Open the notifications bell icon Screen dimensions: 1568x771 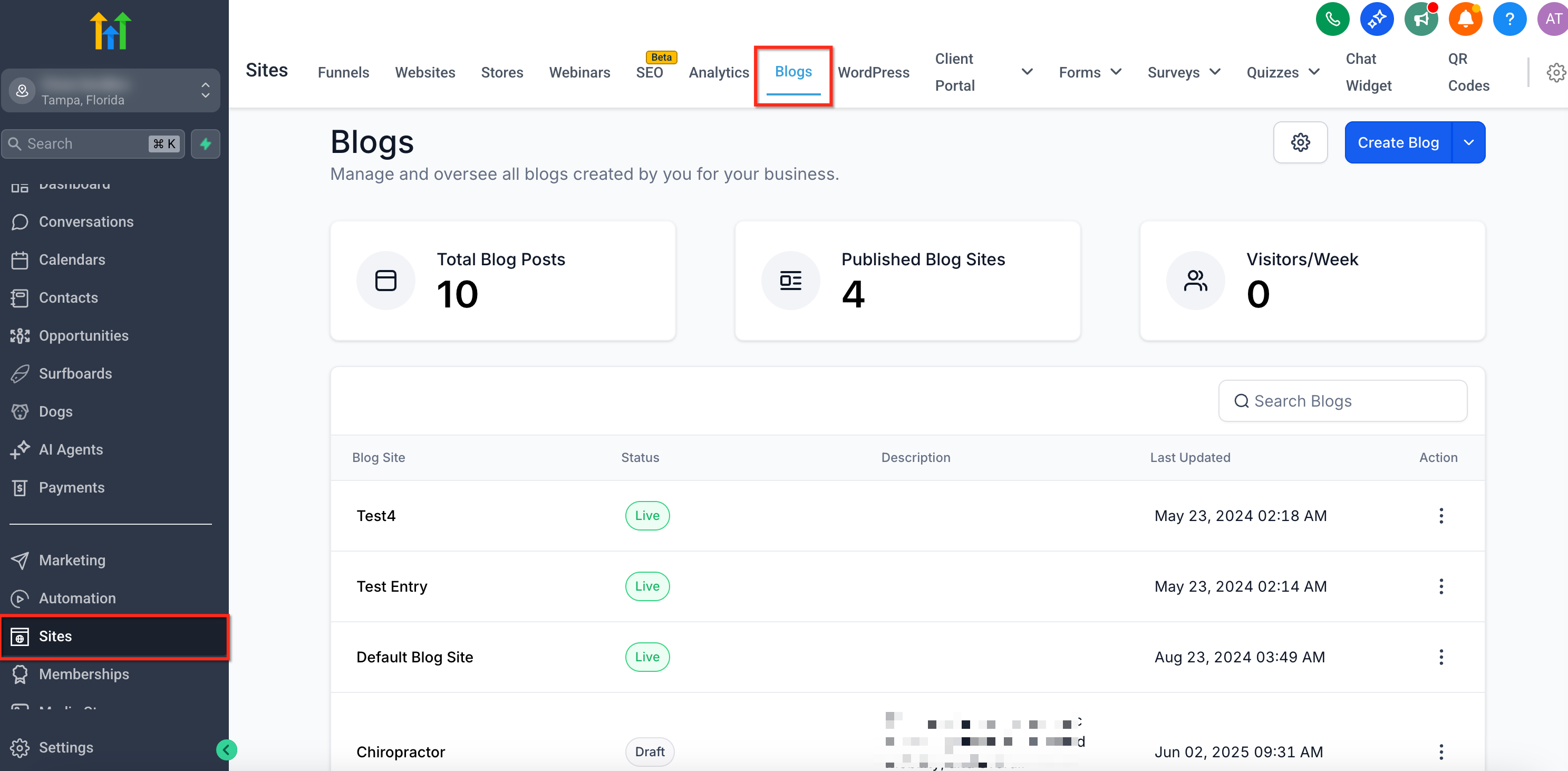coord(1465,20)
